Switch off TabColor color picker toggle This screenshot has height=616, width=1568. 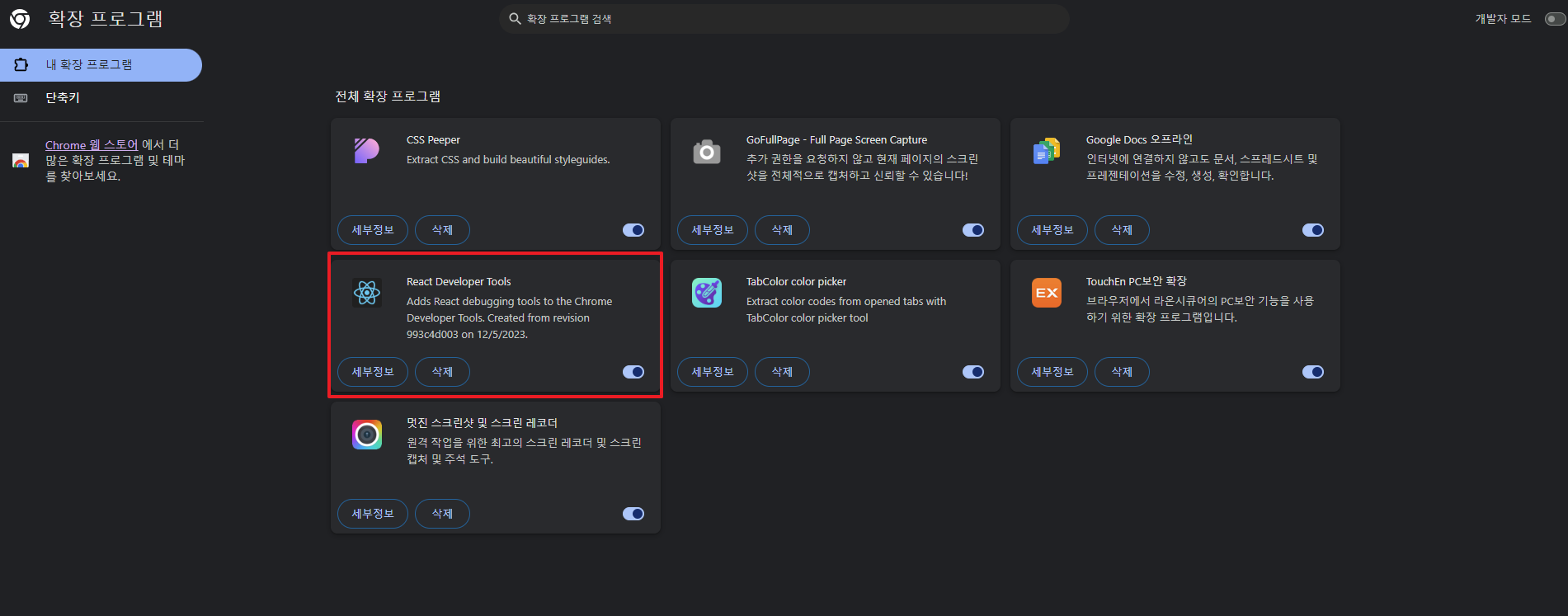973,372
